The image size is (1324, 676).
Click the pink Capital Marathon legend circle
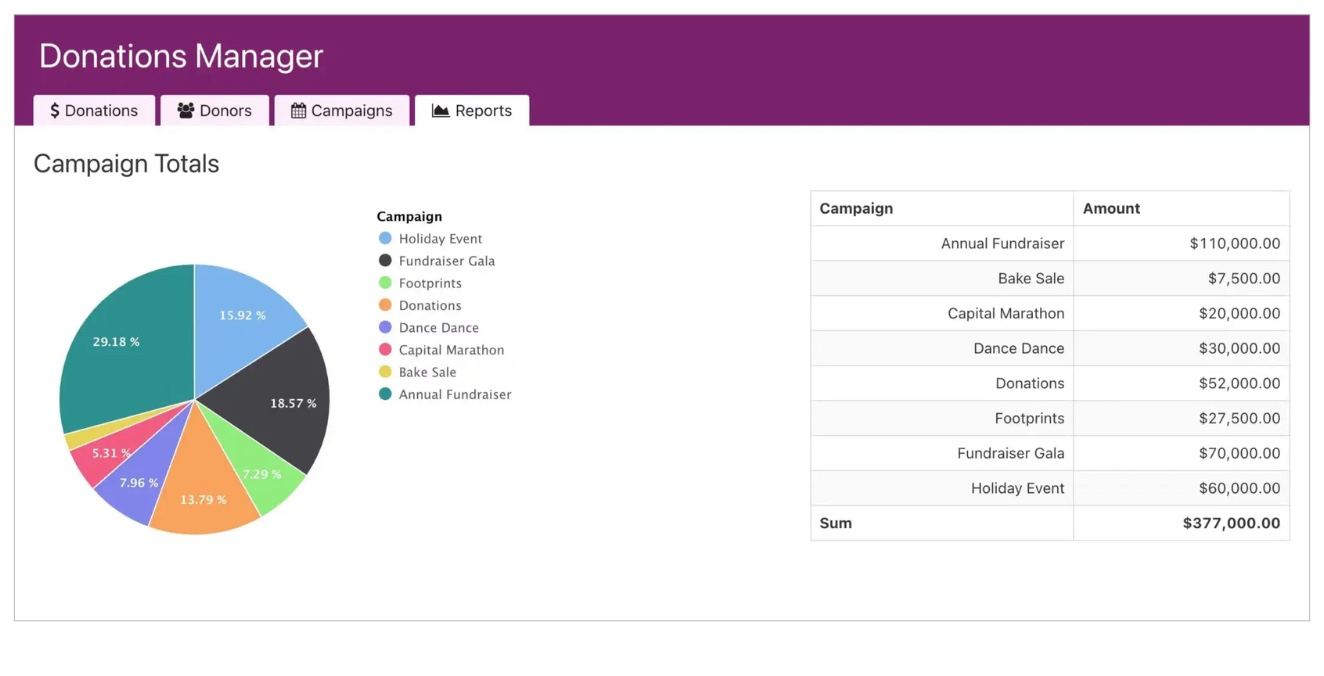tap(385, 350)
